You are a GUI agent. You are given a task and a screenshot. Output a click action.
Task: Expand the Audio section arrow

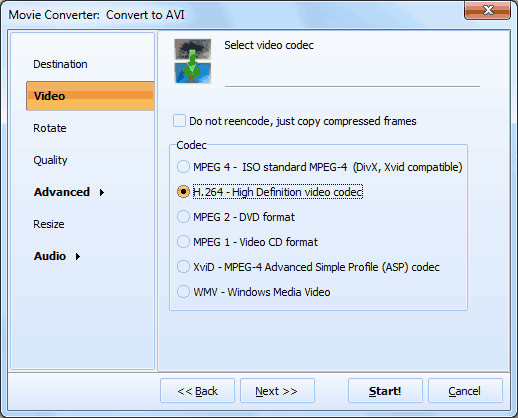click(78, 256)
